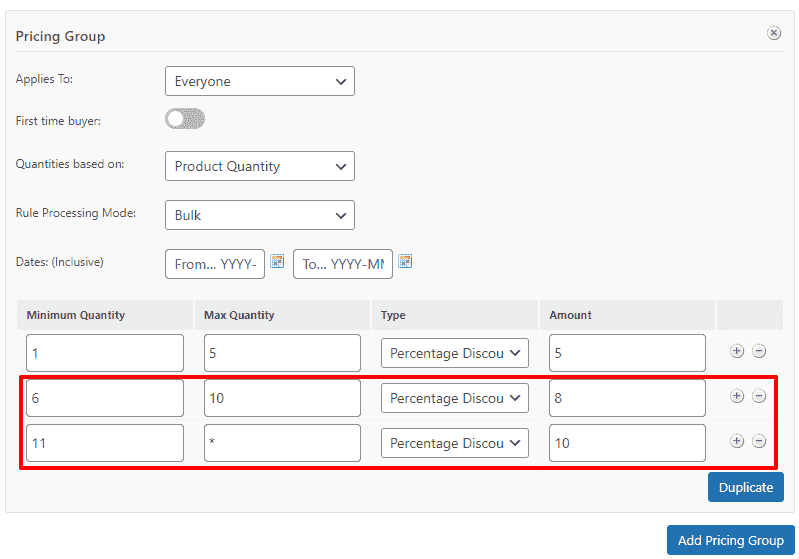
Task: Click the Max Quantity field with asterisk
Action: (282, 443)
